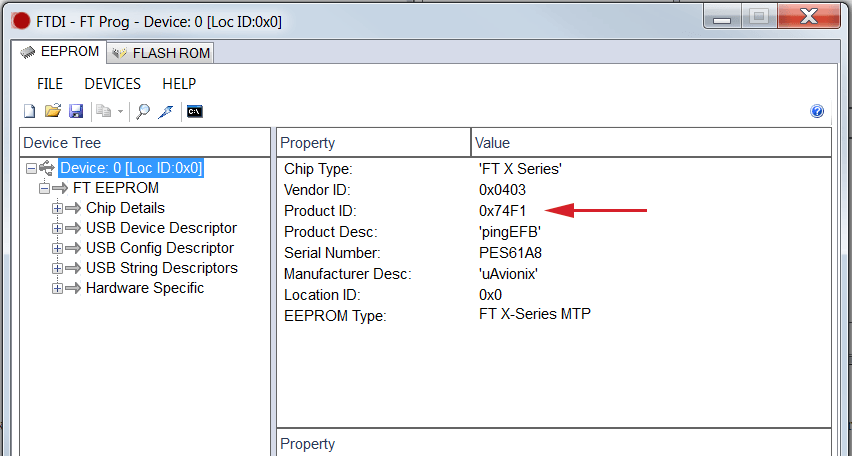Program devices with the lightning bolt icon
852x456 pixels.
pyautogui.click(x=165, y=111)
